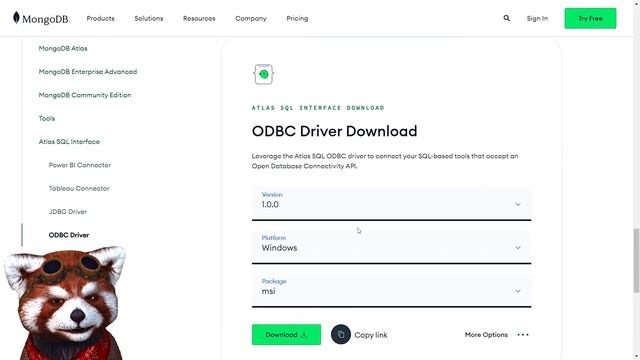Screen dimensions: 640x360
Task: Open Tools section in sidebar
Action: (47, 118)
